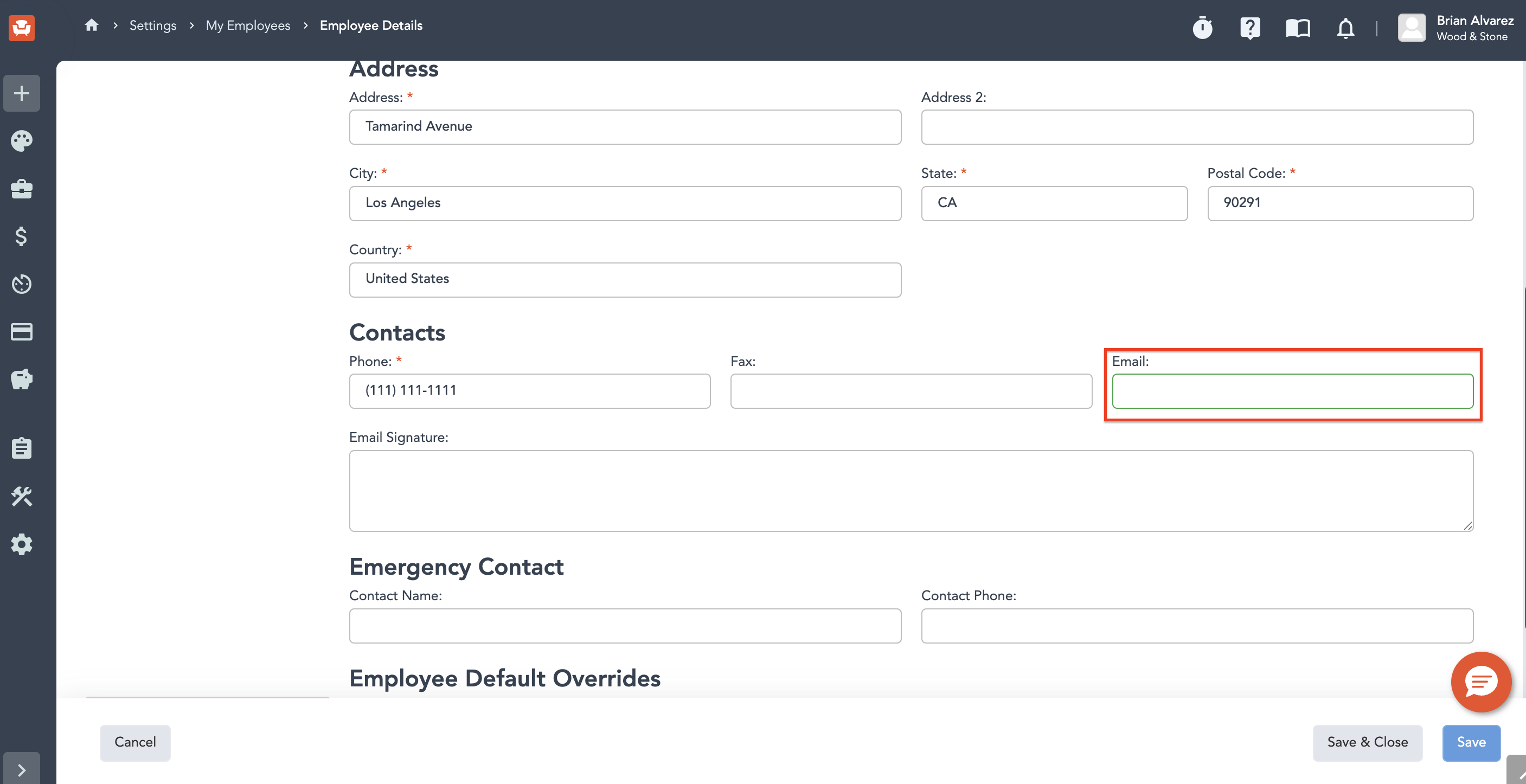Focus the emergency Contact Phone field
Image resolution: width=1526 pixels, height=784 pixels.
[1197, 626]
